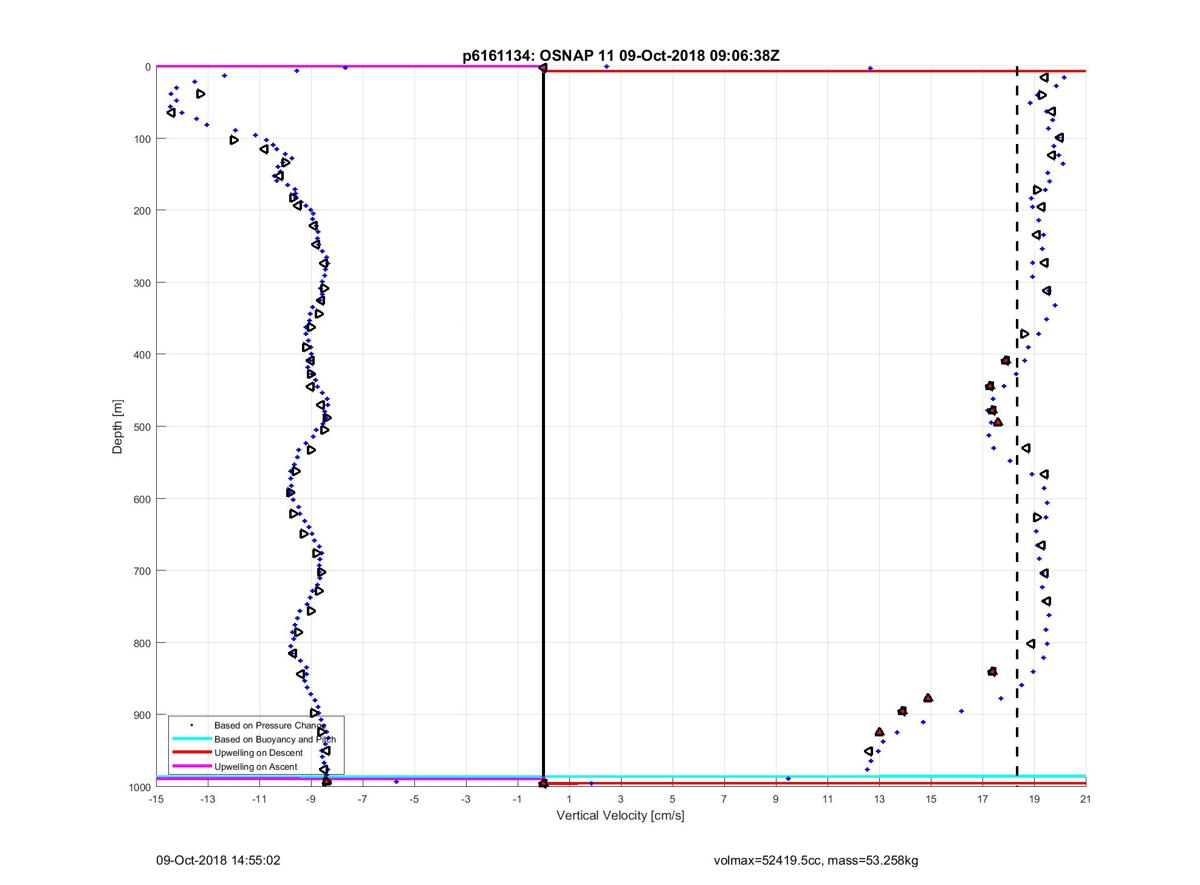This screenshot has height=885, width=1200.
Task: Click the y-axis tick label '700'
Action: [x=141, y=571]
